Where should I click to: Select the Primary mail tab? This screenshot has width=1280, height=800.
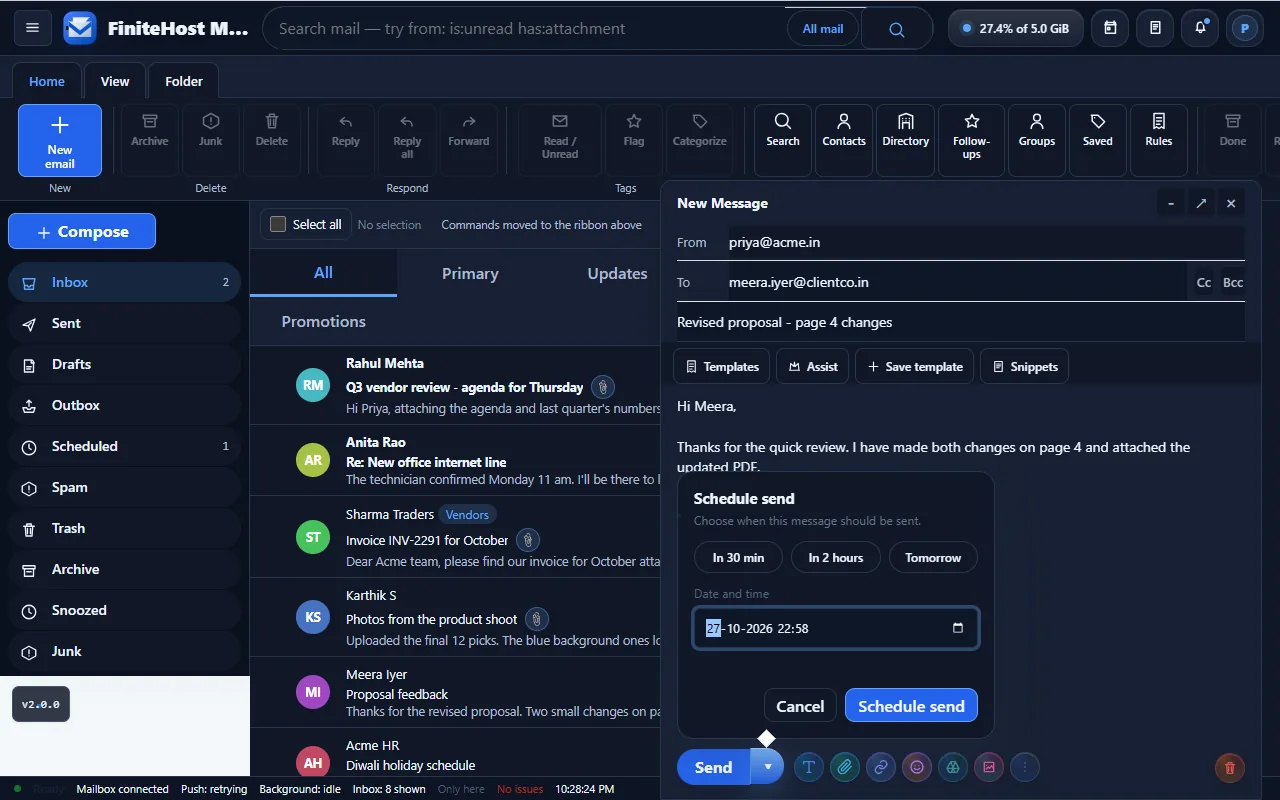pyautogui.click(x=470, y=273)
